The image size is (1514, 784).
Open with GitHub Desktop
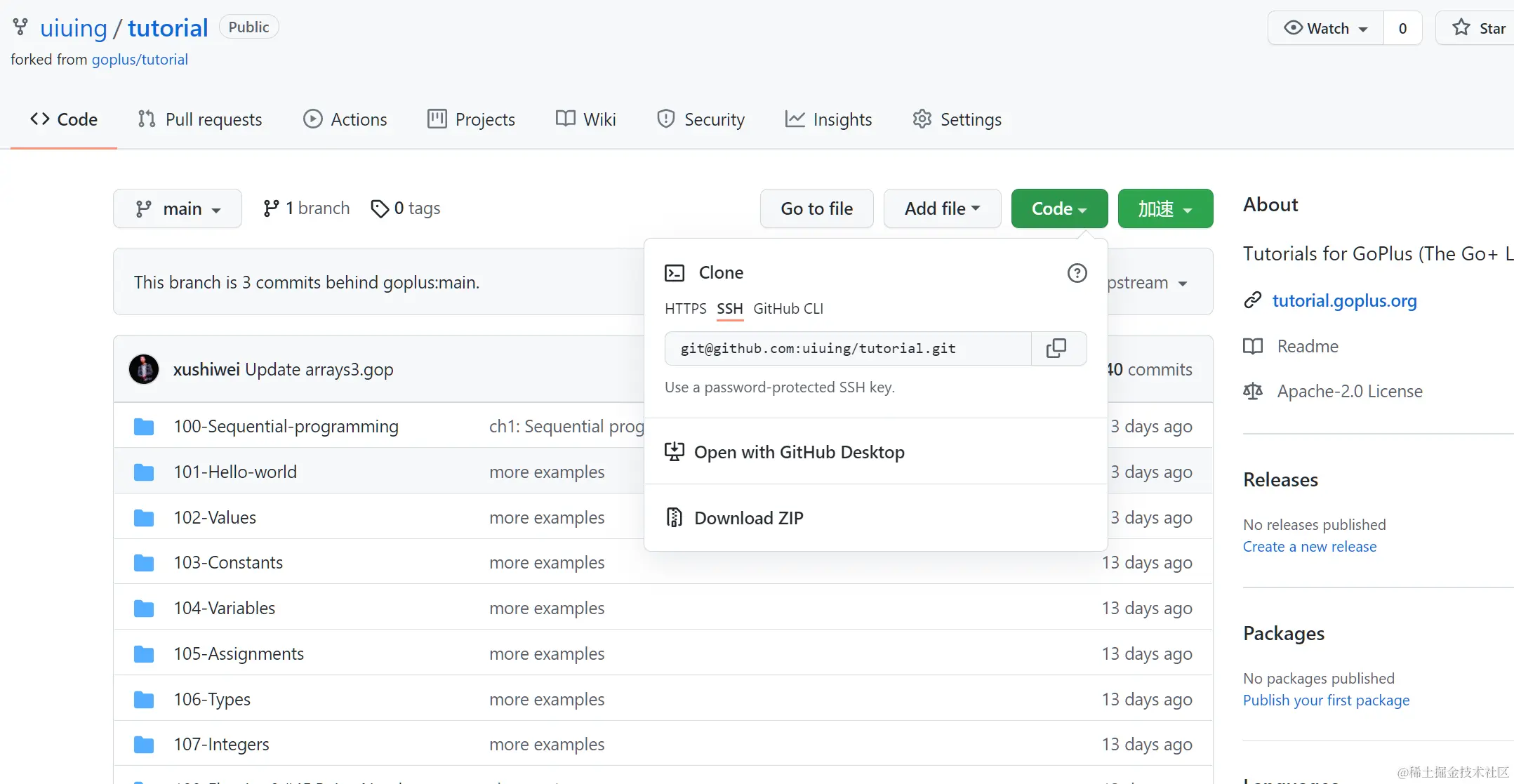click(x=799, y=452)
